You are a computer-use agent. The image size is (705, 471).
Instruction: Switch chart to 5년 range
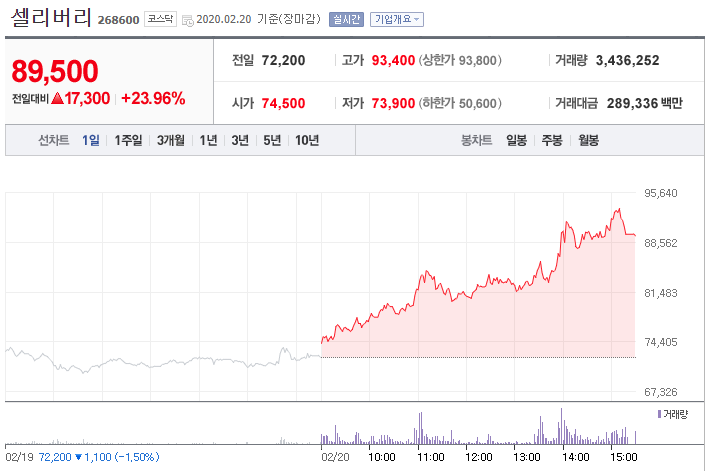272,140
